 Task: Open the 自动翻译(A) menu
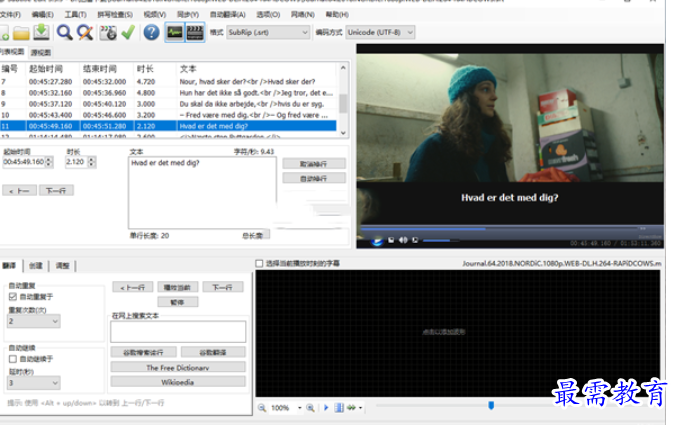[228, 15]
